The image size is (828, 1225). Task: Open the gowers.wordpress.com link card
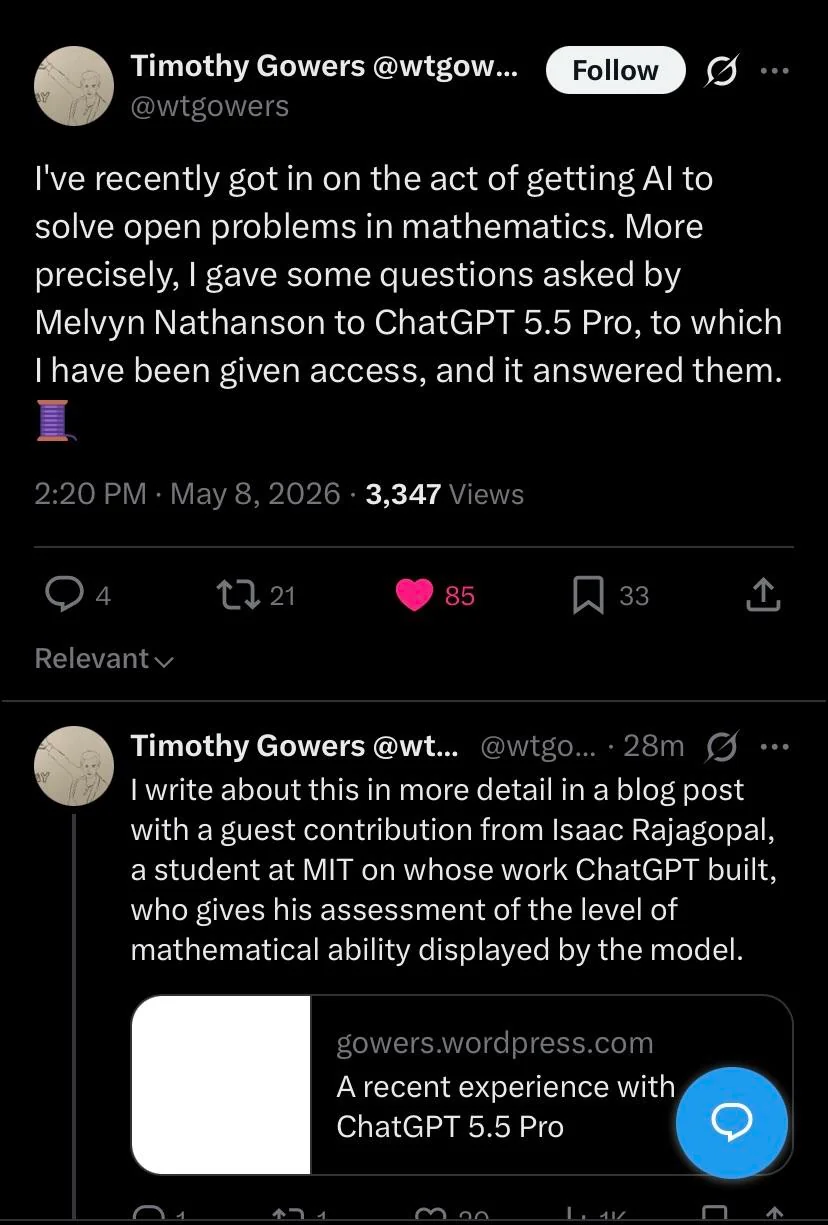coord(462,1084)
